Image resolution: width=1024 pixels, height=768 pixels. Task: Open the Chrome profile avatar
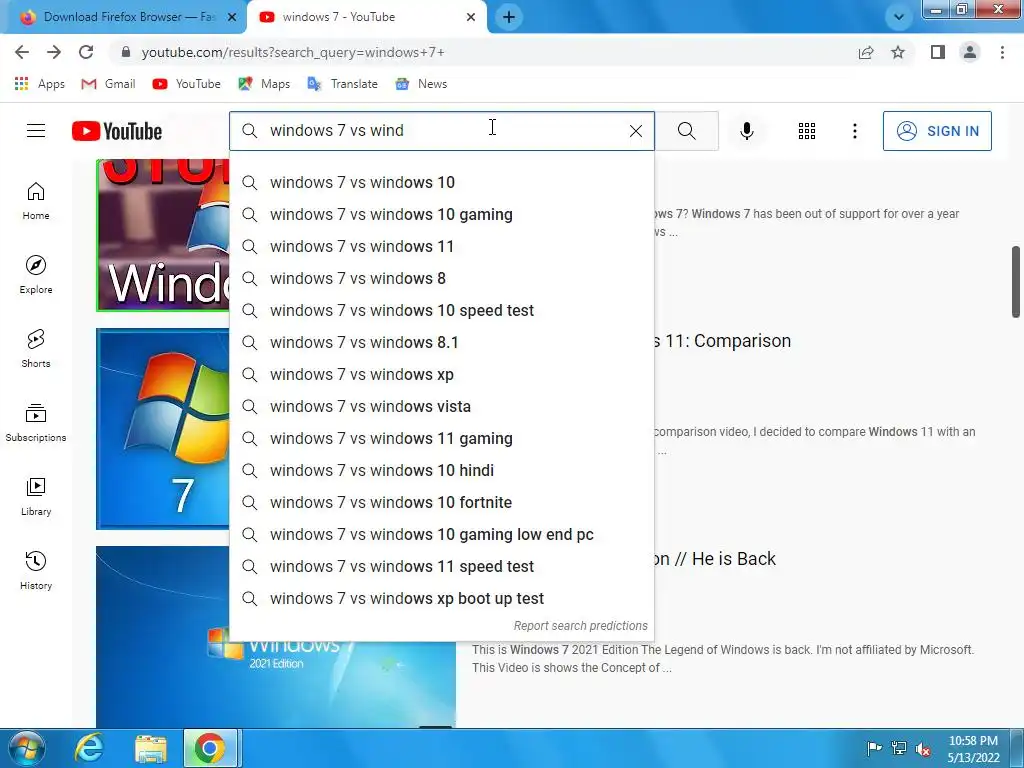[x=970, y=52]
